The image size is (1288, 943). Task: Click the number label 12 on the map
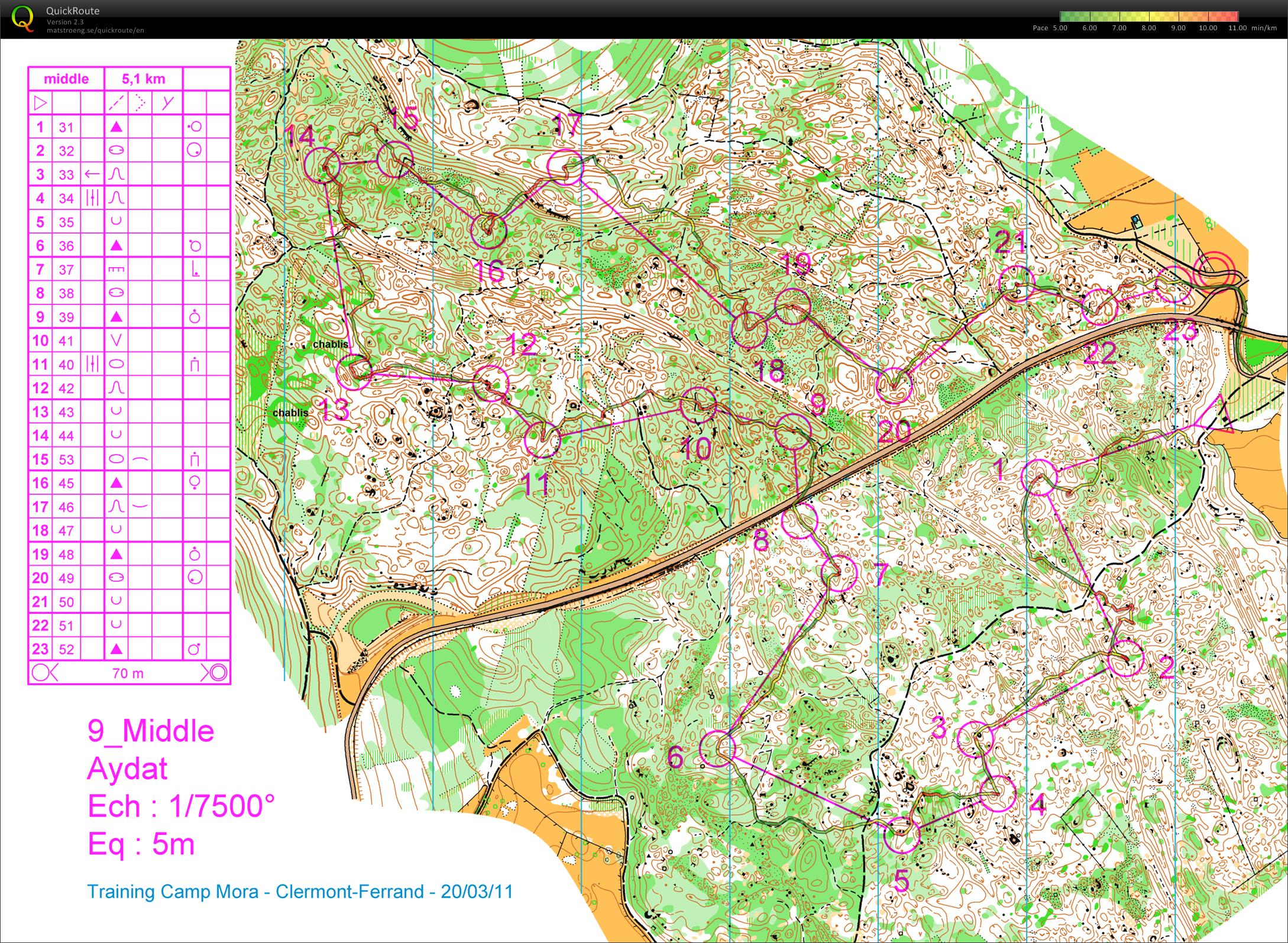(522, 345)
